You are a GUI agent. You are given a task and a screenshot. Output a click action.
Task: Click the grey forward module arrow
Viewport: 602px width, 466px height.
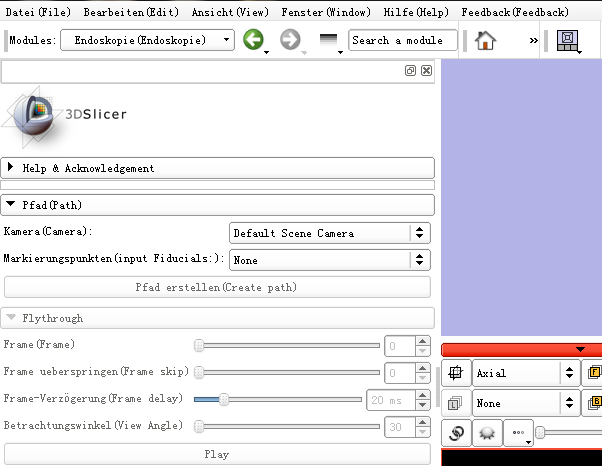click(291, 41)
